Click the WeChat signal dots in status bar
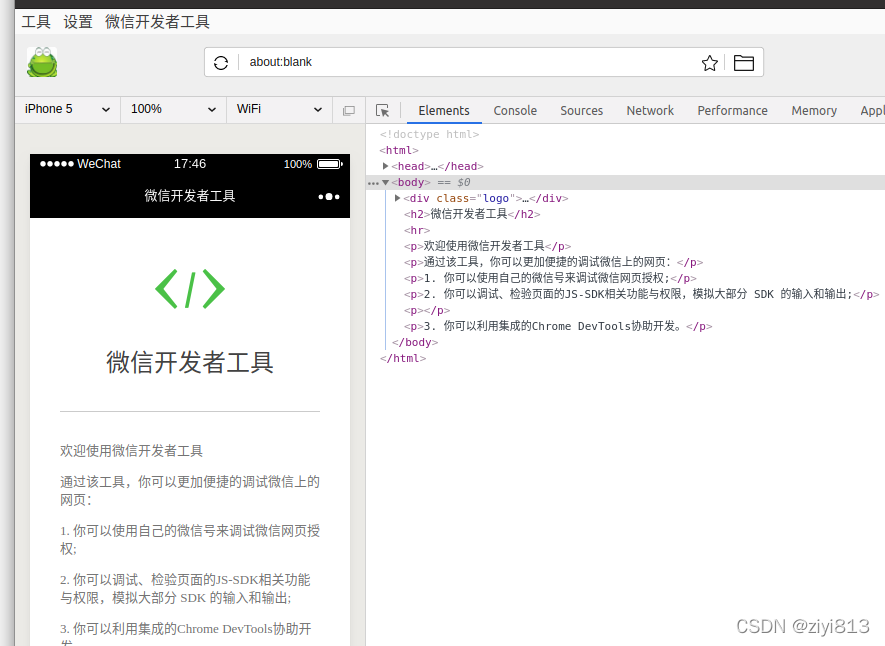This screenshot has height=646, width=885. click(x=56, y=164)
